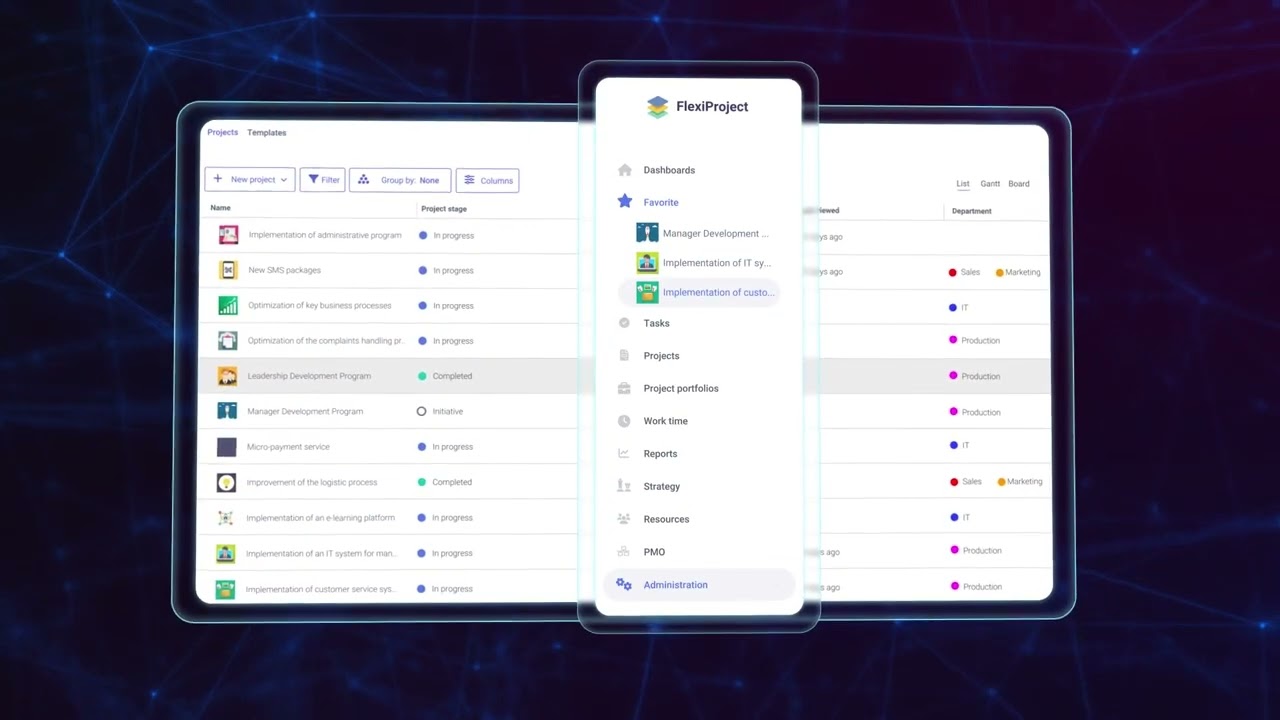Click the Manager Development favorite thumbnail
The height and width of the screenshot is (720, 1280).
647,233
